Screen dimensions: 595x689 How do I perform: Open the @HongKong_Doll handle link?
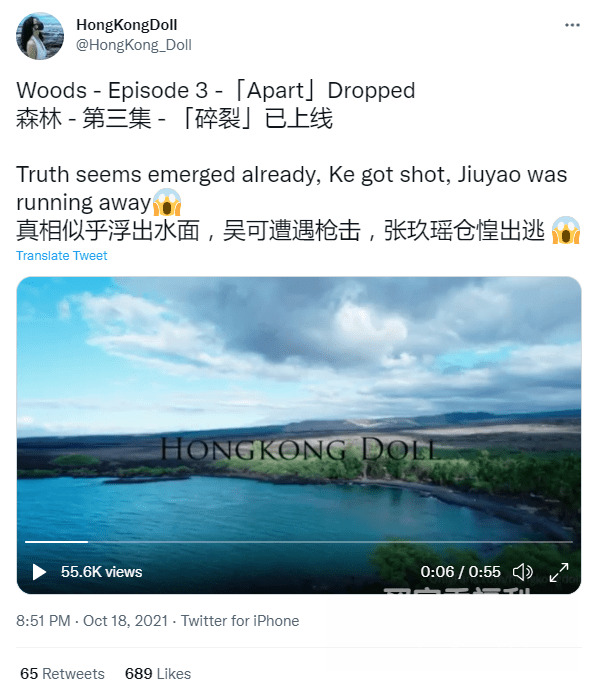click(x=134, y=45)
